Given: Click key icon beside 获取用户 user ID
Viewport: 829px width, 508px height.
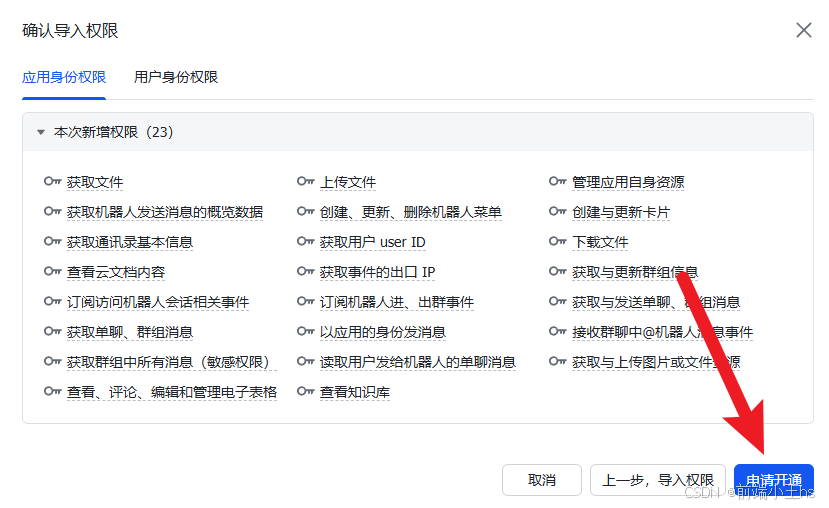Looking at the screenshot, I should [306, 242].
